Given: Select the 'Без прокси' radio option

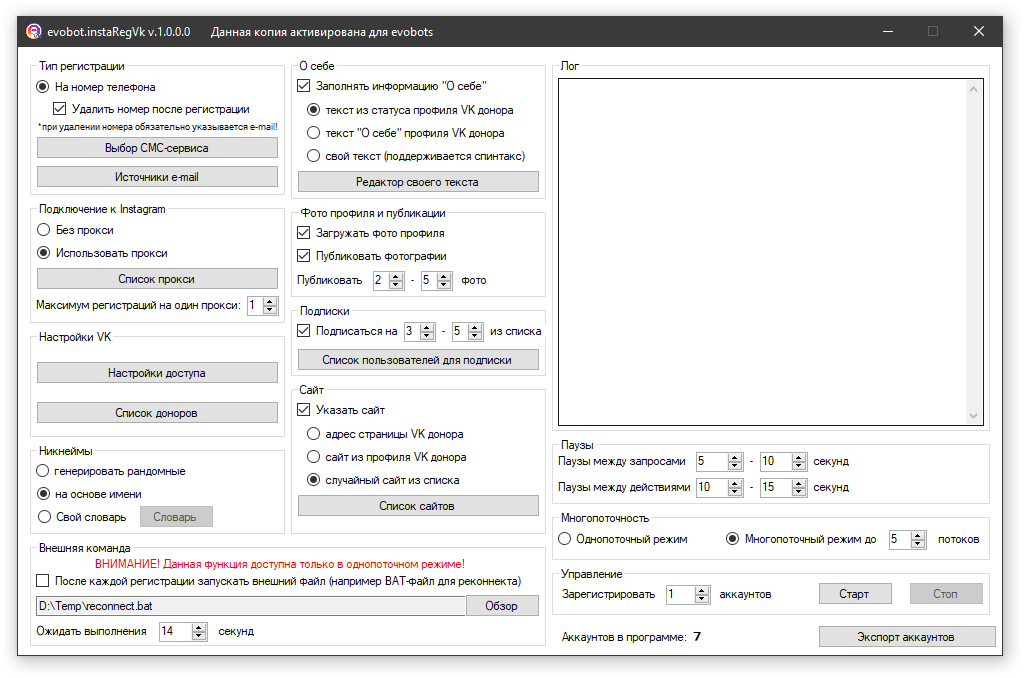Looking at the screenshot, I should tap(43, 230).
